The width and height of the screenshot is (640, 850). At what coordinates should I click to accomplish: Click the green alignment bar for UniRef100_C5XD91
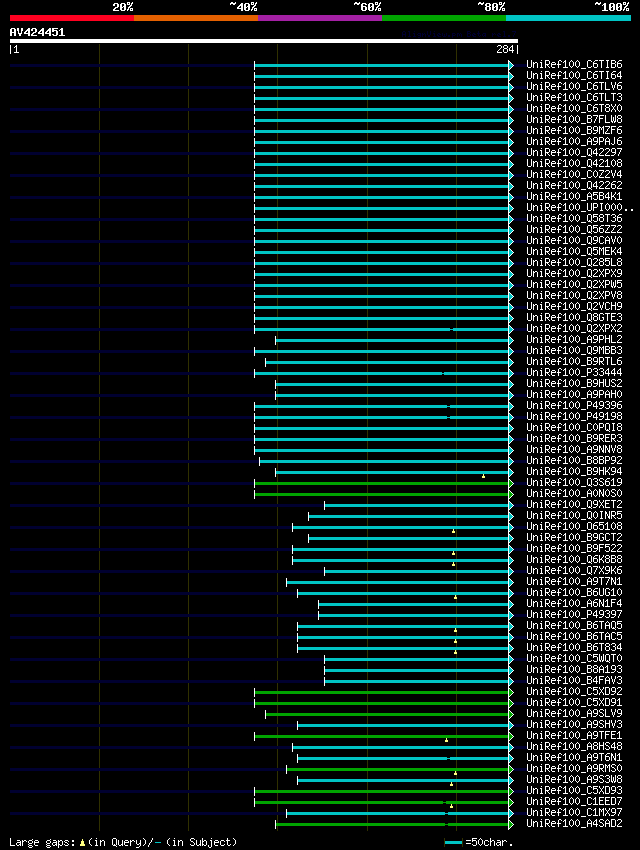[x=382, y=703]
